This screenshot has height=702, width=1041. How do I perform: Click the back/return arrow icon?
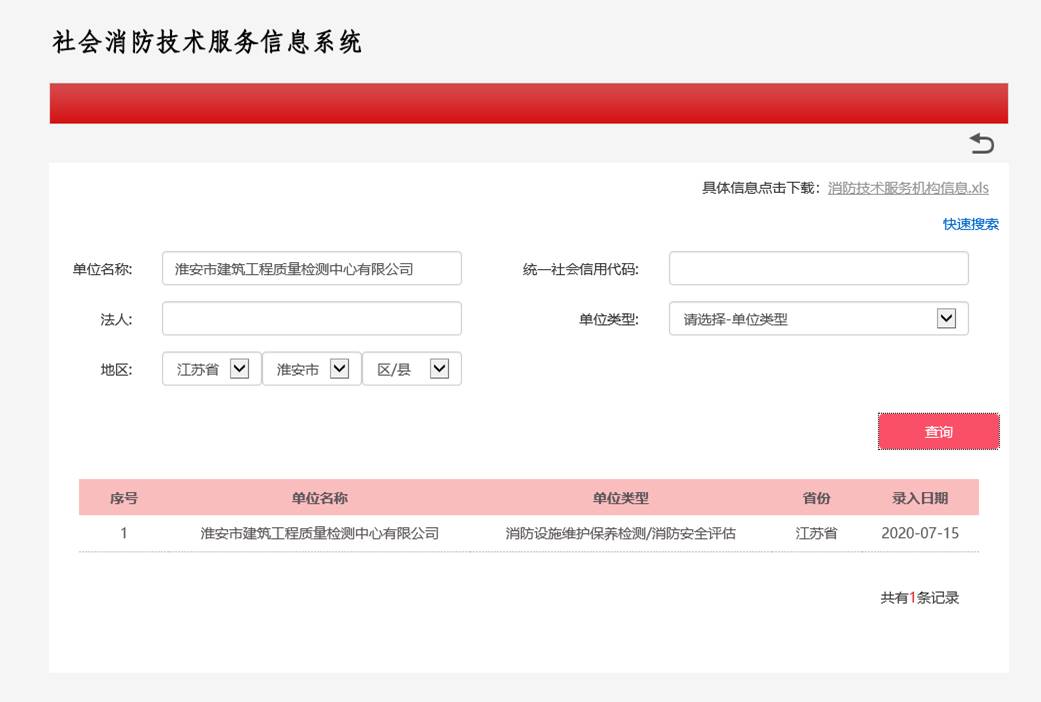point(983,143)
